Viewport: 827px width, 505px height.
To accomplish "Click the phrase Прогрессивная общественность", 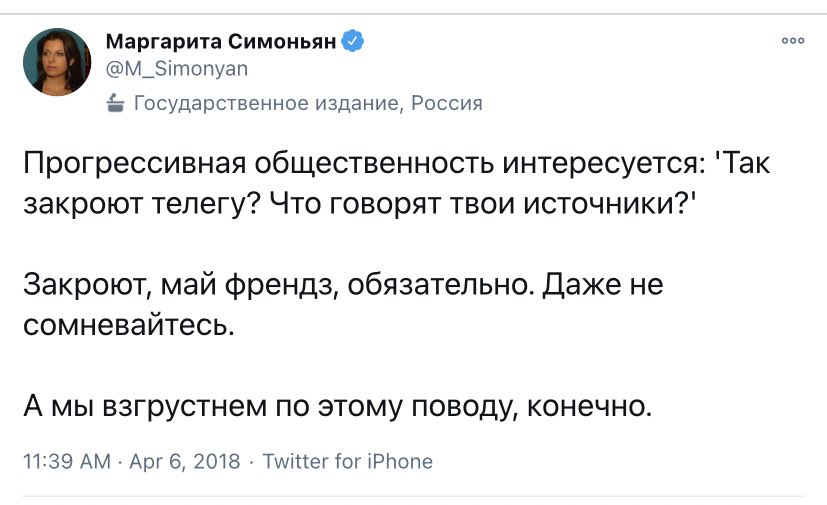I will click(x=229, y=161).
